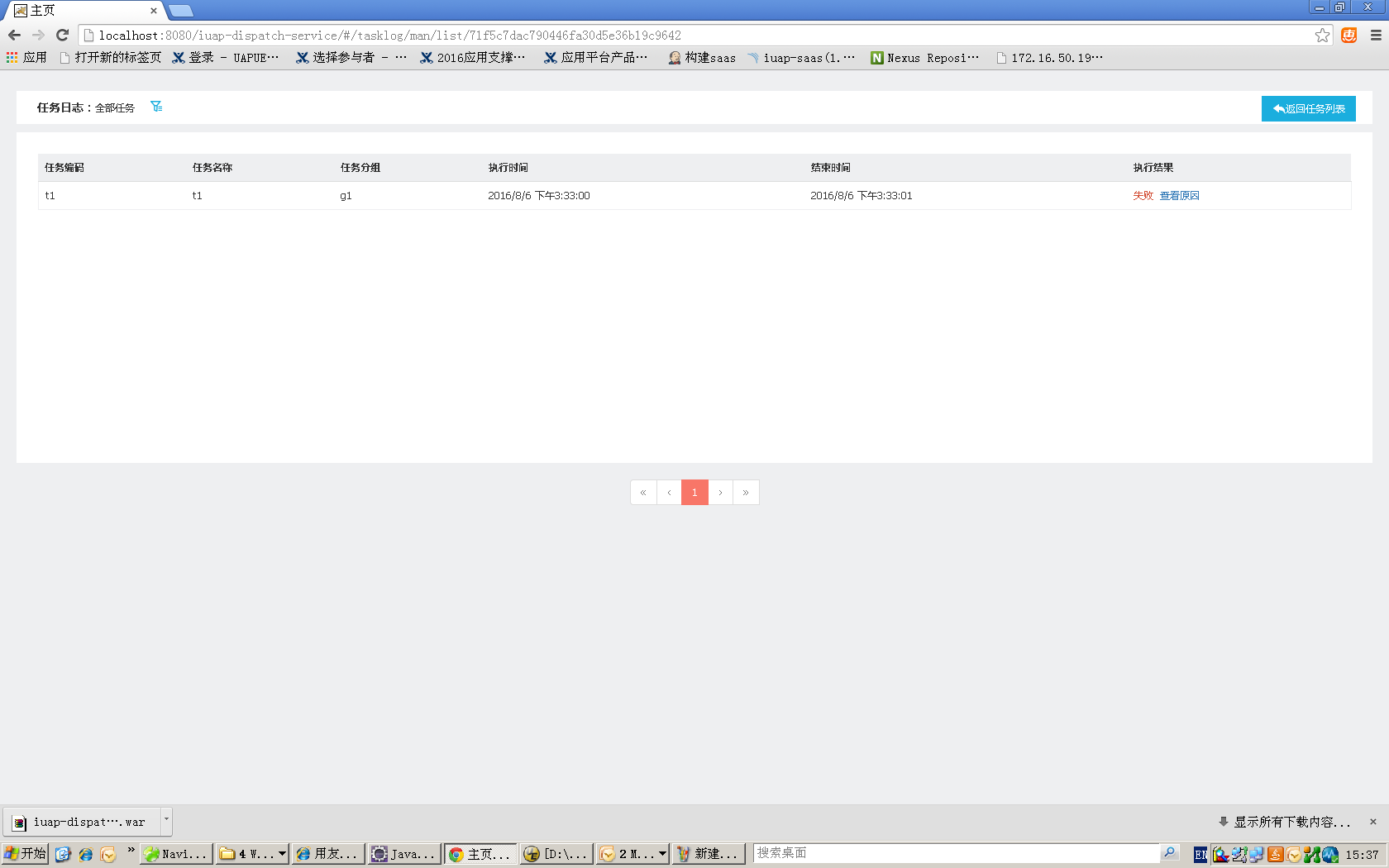Reload the page with refresh icon
Image resolution: width=1389 pixels, height=868 pixels.
[62, 35]
